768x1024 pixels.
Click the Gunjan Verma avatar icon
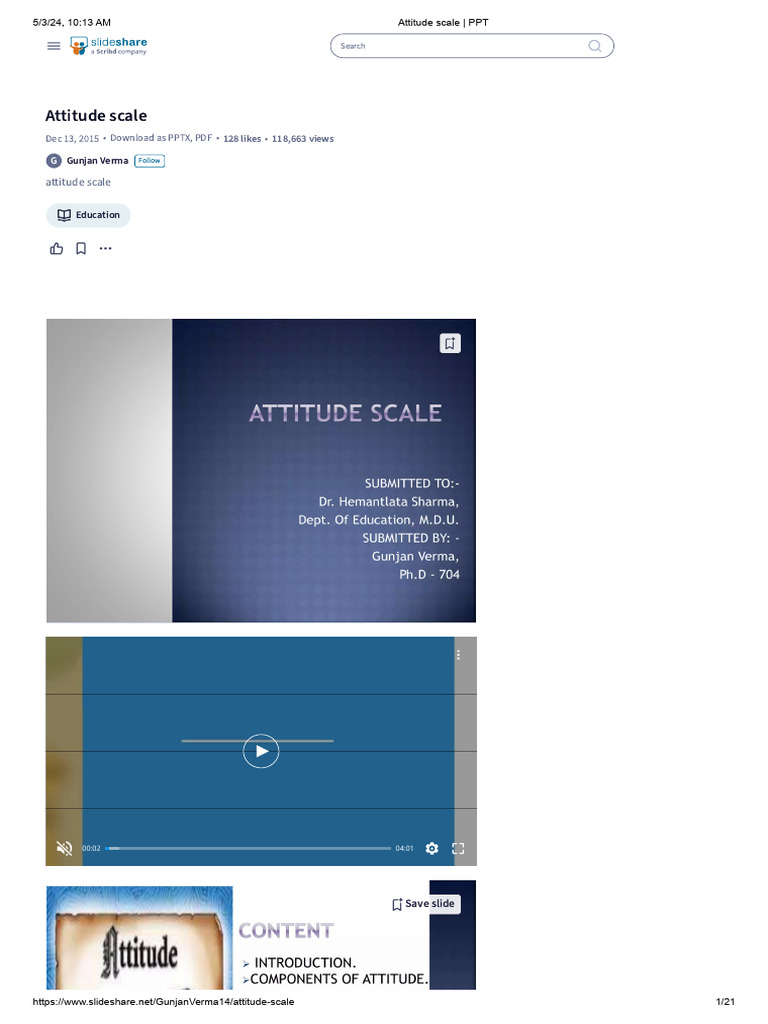coord(54,161)
